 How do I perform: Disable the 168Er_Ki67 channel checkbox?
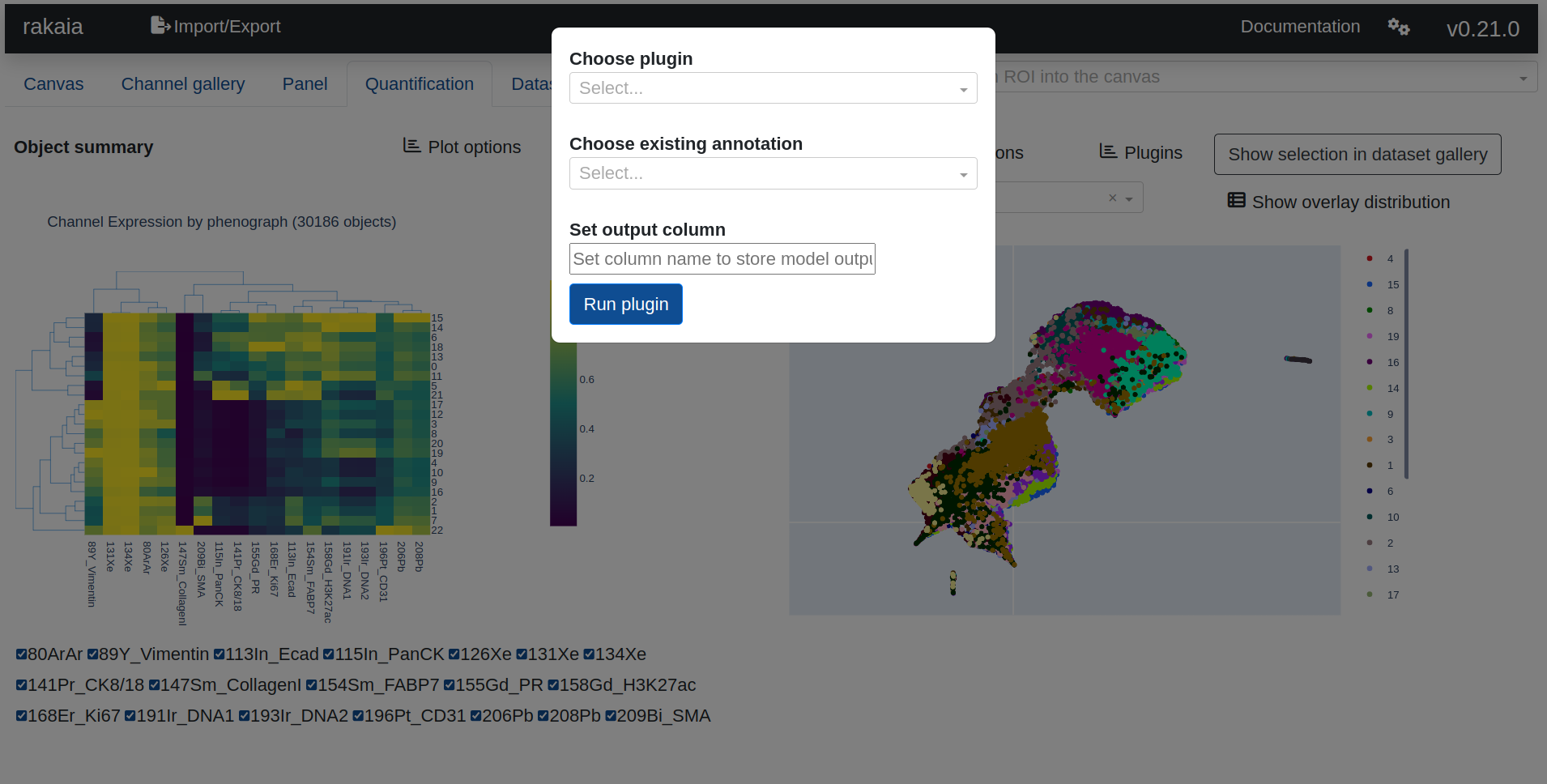click(22, 716)
